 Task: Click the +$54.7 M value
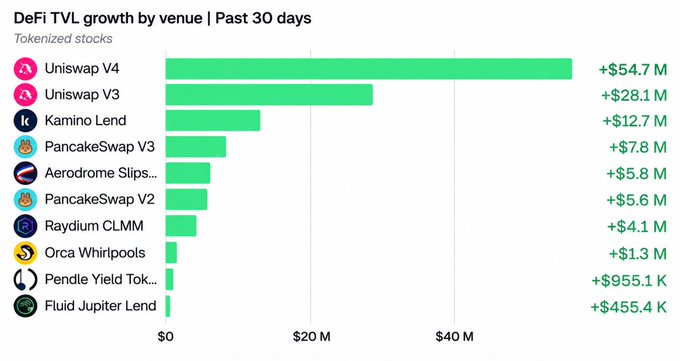(x=633, y=69)
